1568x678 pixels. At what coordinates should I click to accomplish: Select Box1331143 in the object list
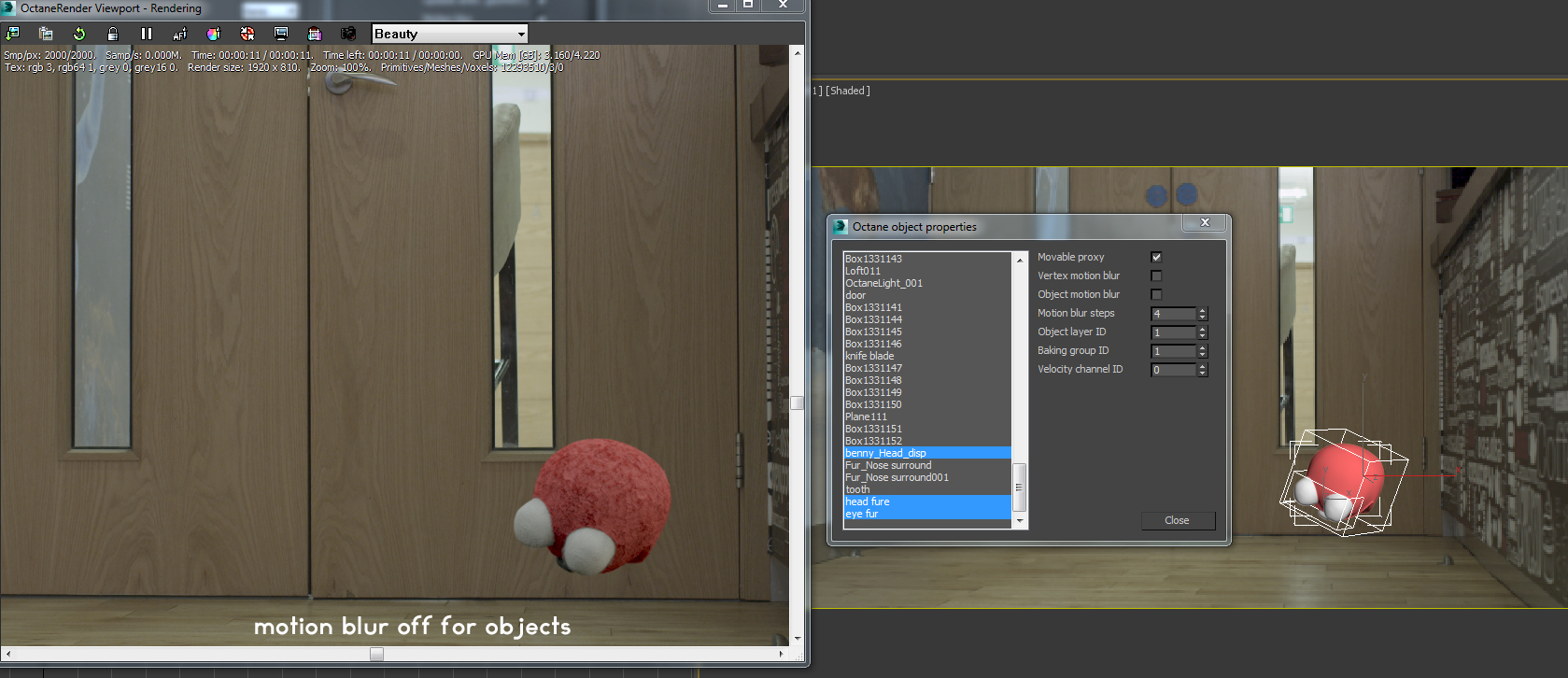pos(927,259)
